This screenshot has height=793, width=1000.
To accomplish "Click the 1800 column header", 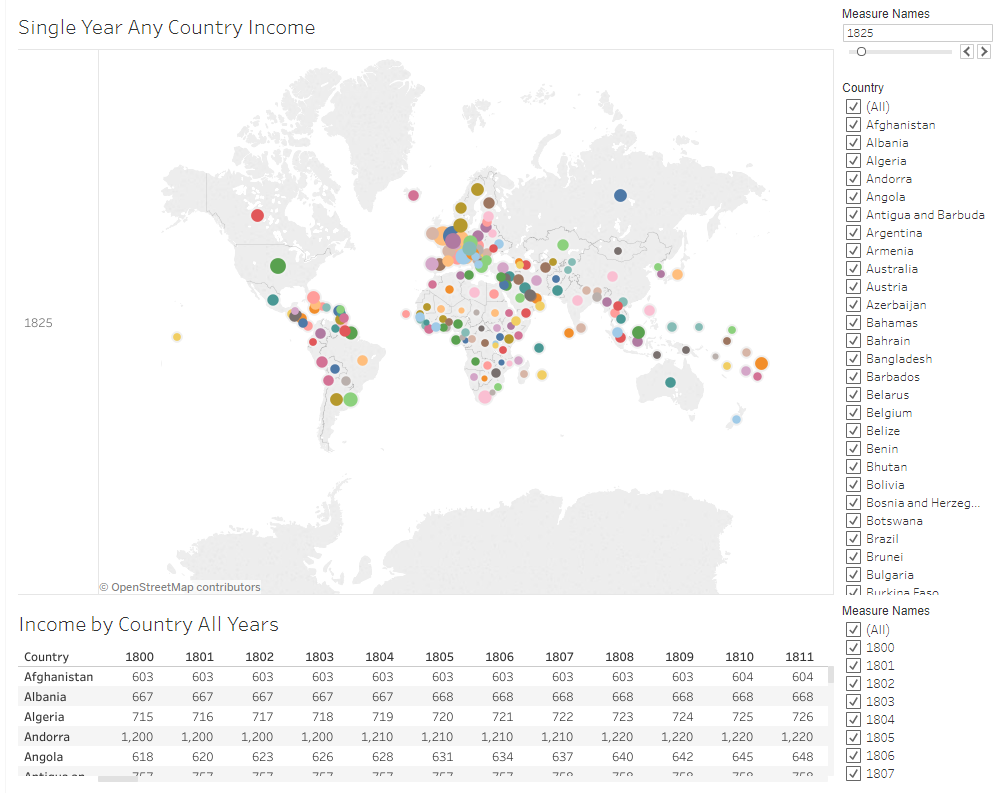I will [x=140, y=657].
